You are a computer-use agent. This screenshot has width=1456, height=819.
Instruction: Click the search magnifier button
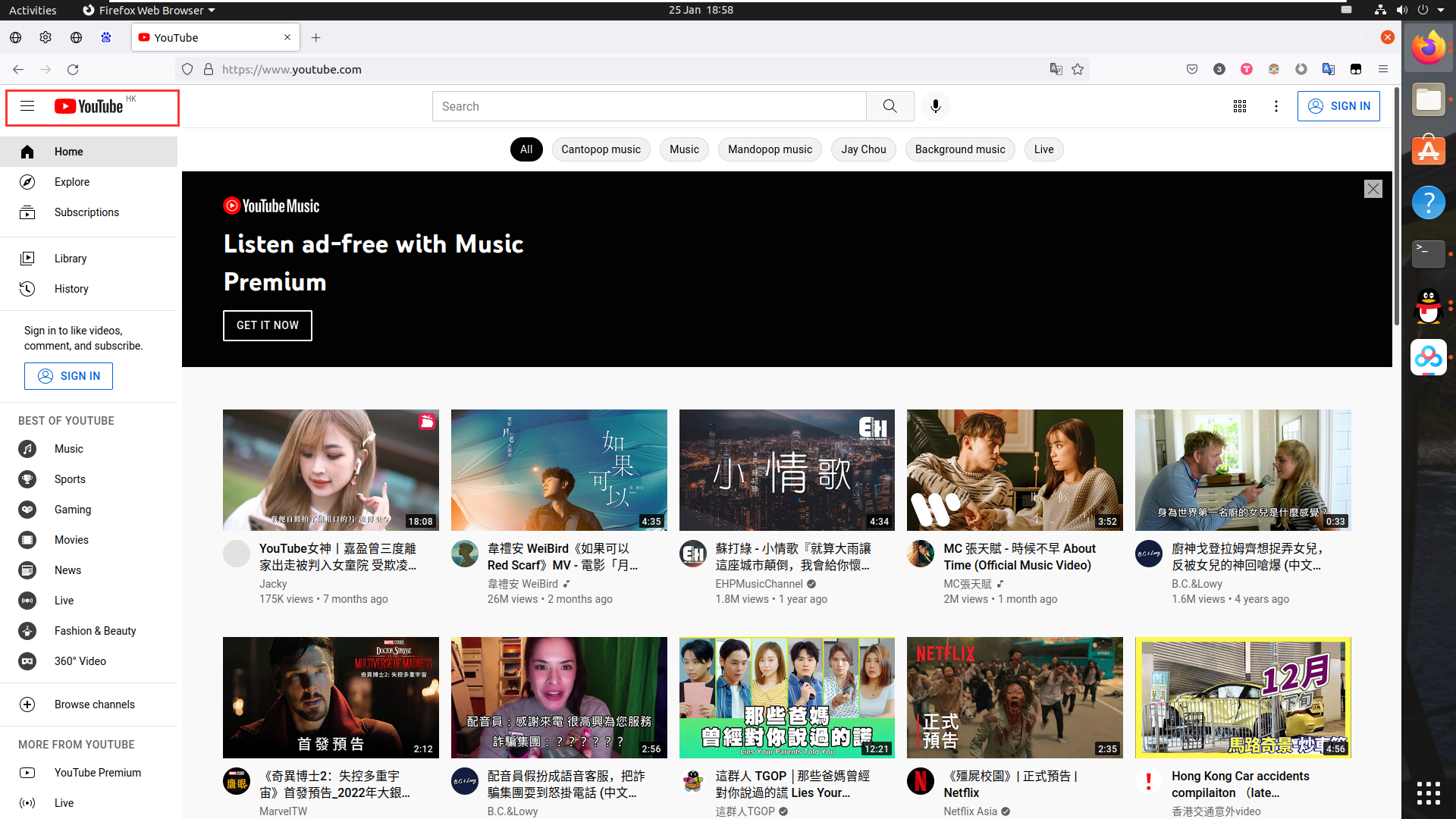(890, 106)
